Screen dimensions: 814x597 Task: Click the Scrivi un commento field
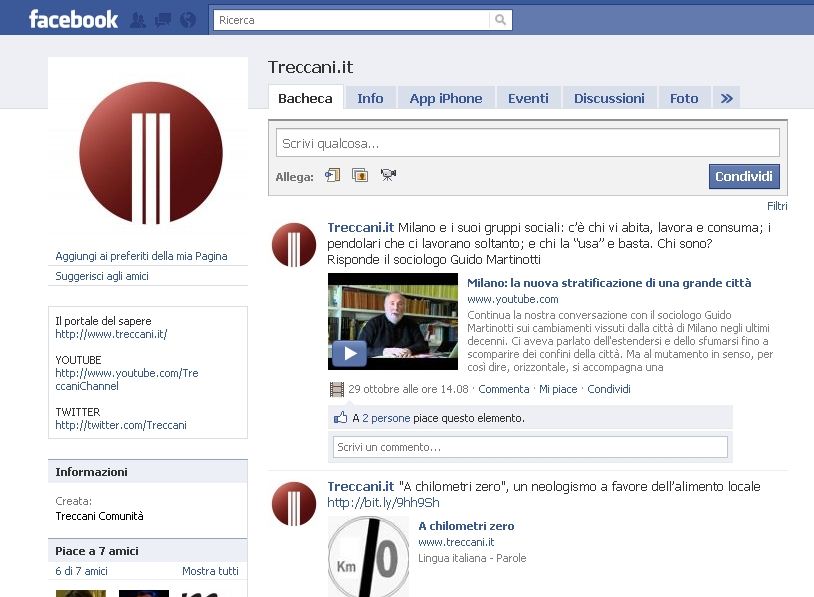[530, 447]
